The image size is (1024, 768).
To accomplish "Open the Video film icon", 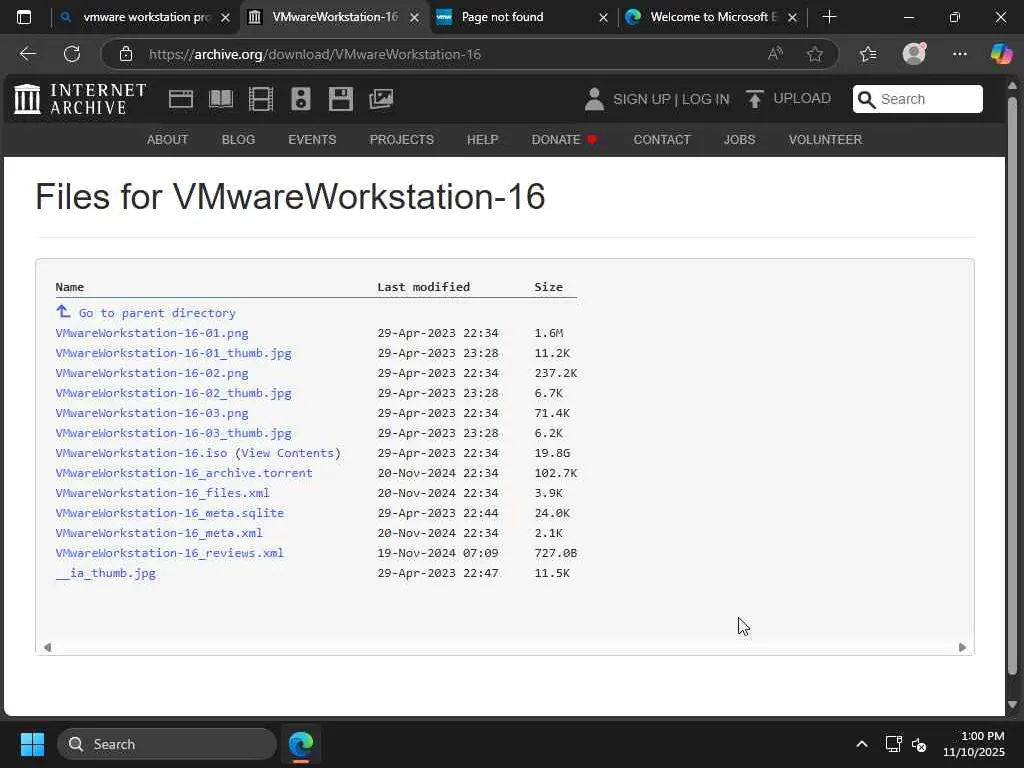I will [261, 99].
